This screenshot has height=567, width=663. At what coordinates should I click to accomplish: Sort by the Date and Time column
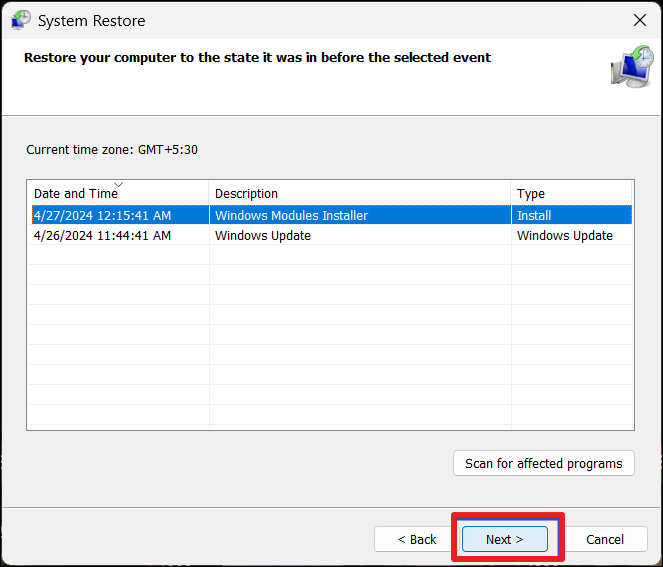point(75,194)
